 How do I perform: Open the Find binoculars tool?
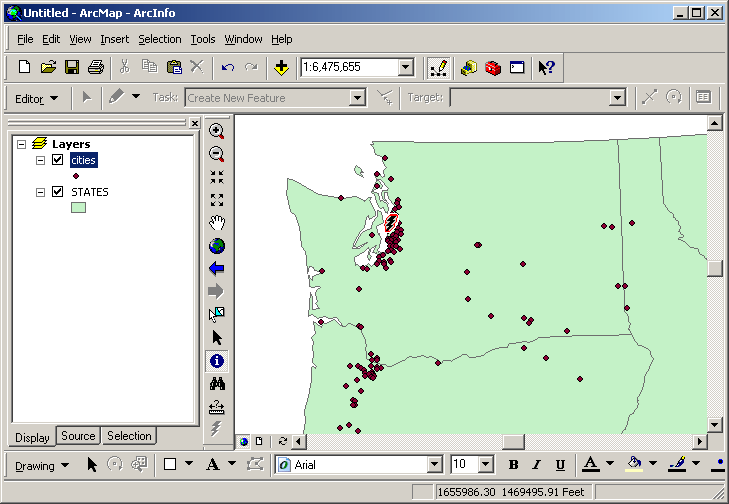point(216,383)
